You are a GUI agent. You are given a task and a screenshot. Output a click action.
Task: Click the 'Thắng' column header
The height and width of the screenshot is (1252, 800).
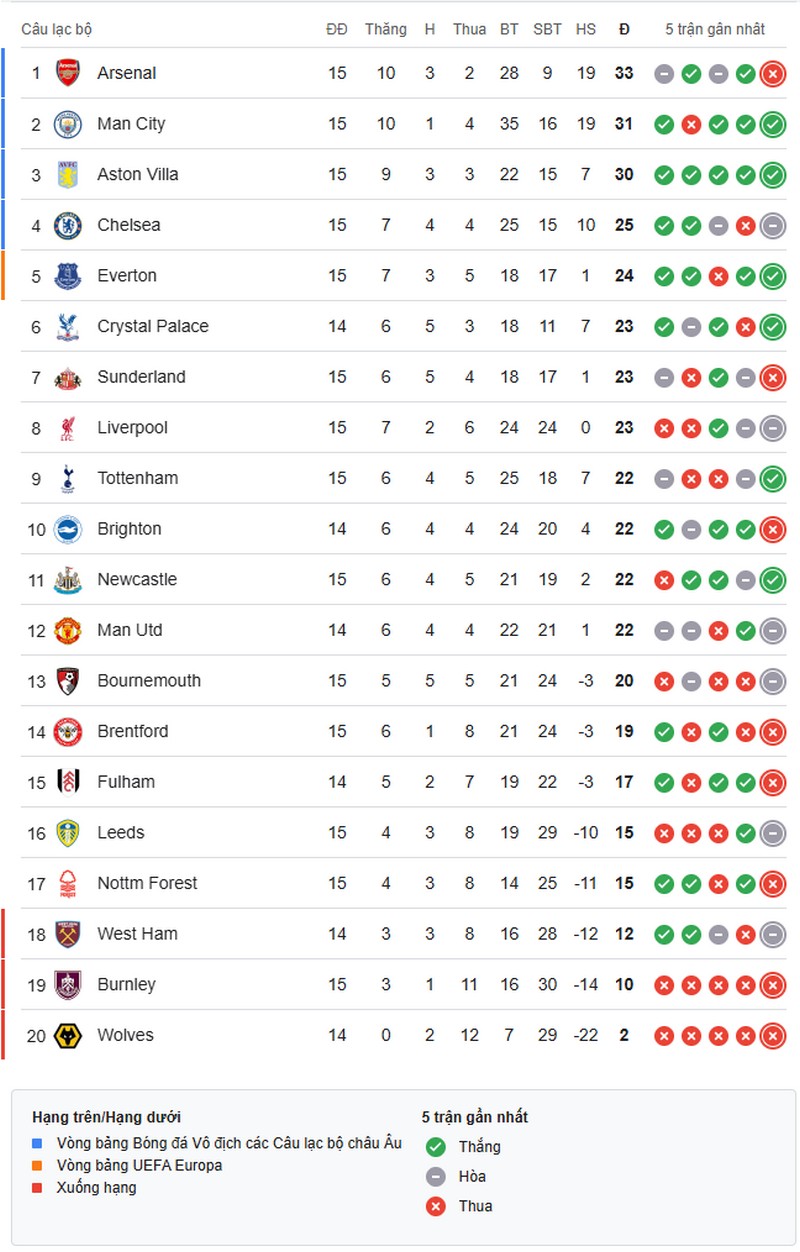click(385, 29)
